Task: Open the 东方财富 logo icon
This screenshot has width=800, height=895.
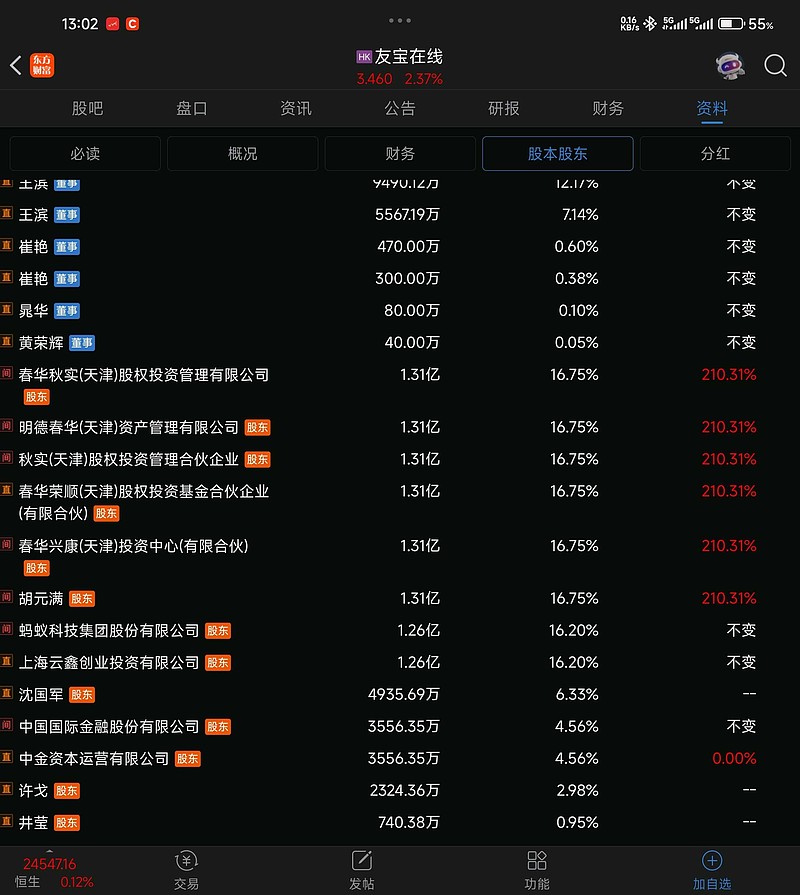Action: coord(42,65)
